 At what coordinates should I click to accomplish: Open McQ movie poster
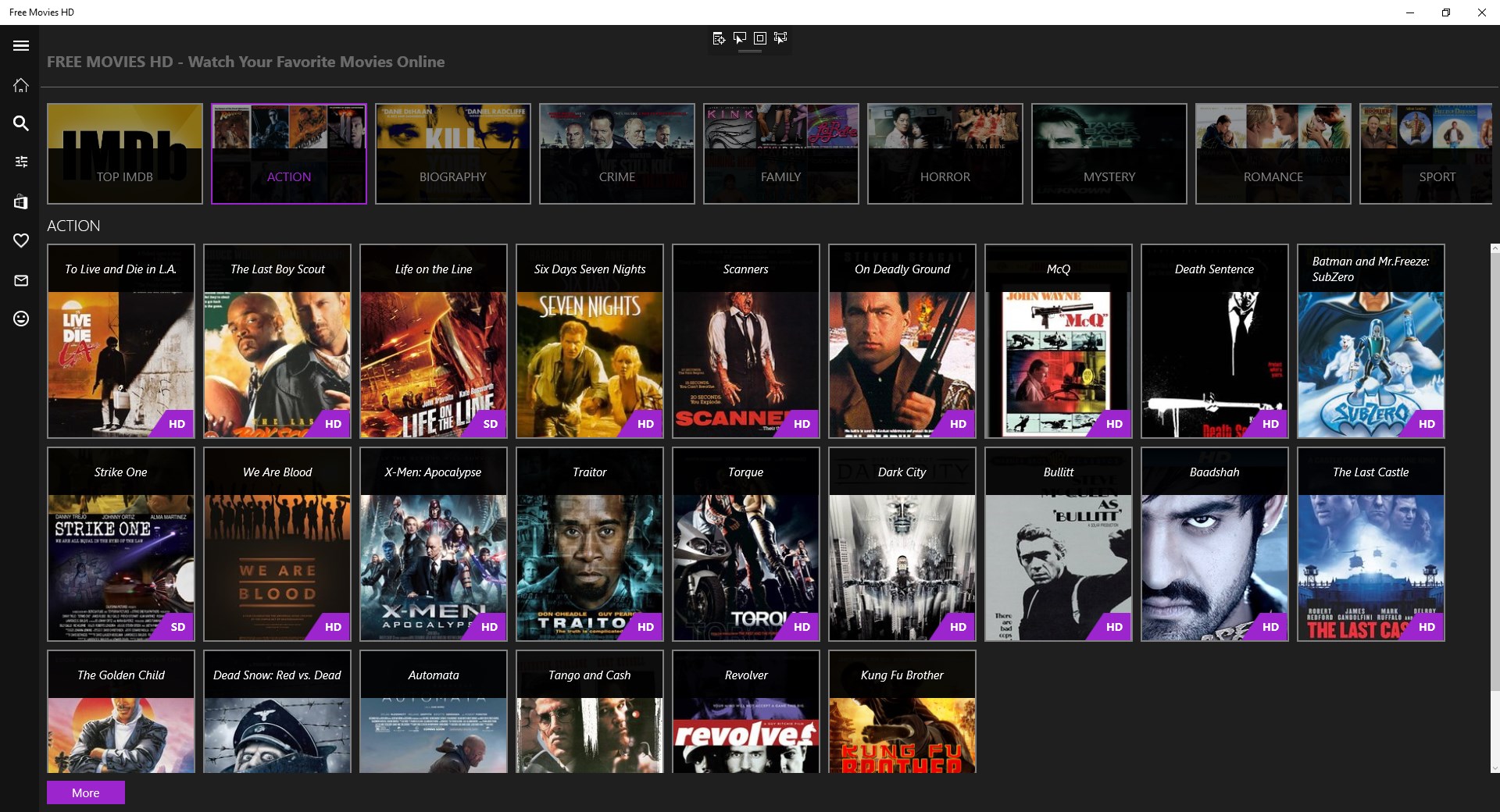click(x=1059, y=341)
